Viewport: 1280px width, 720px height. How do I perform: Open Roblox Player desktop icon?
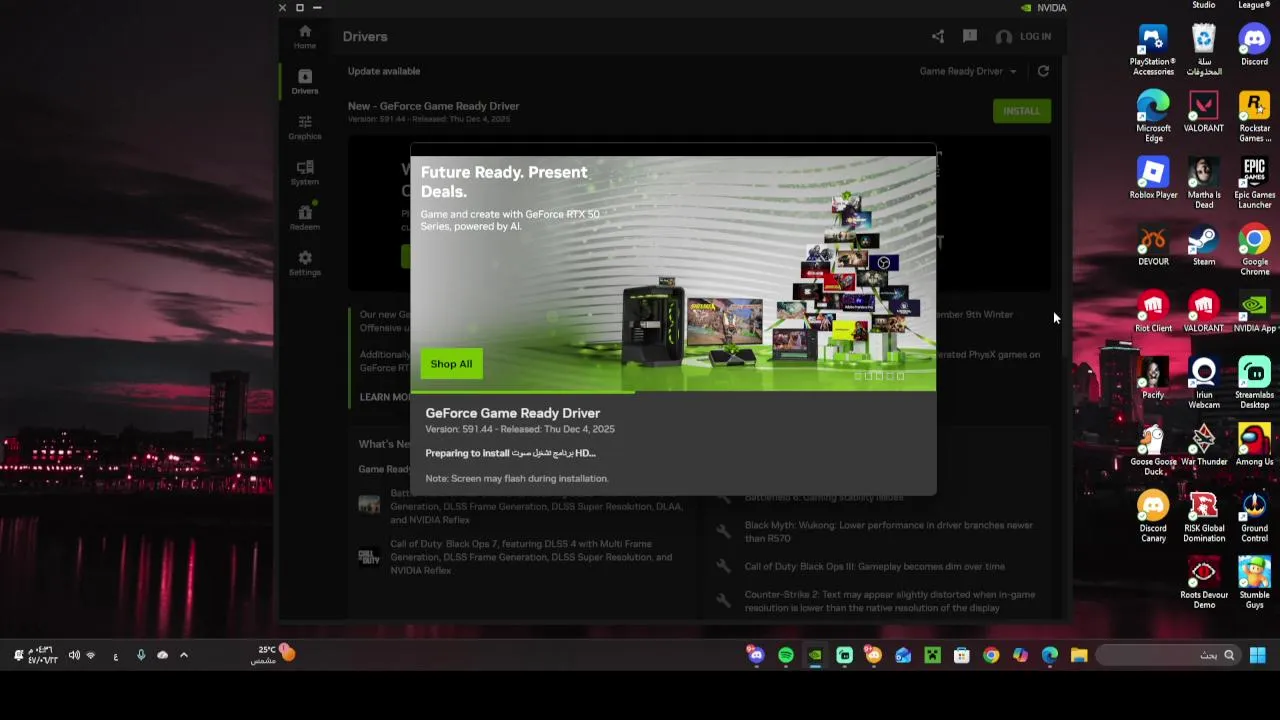click(x=1153, y=179)
